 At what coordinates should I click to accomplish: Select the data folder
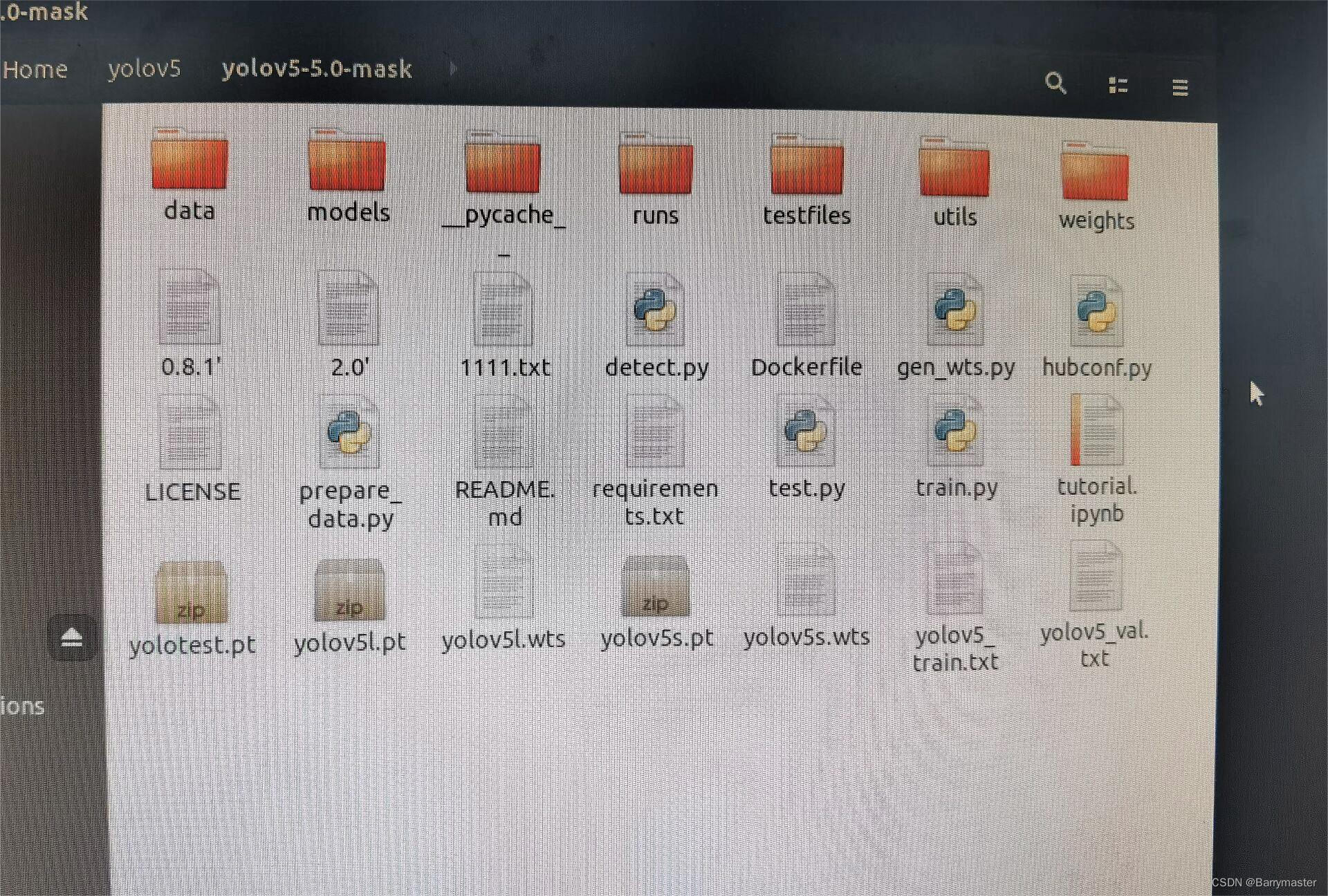pos(189,161)
